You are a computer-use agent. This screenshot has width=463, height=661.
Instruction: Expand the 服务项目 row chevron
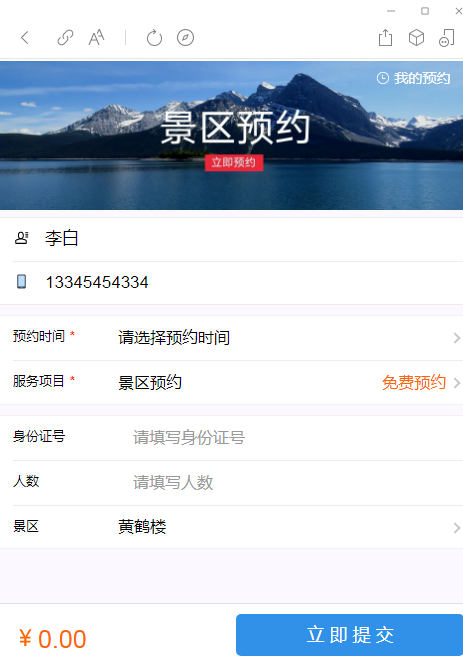tap(457, 383)
